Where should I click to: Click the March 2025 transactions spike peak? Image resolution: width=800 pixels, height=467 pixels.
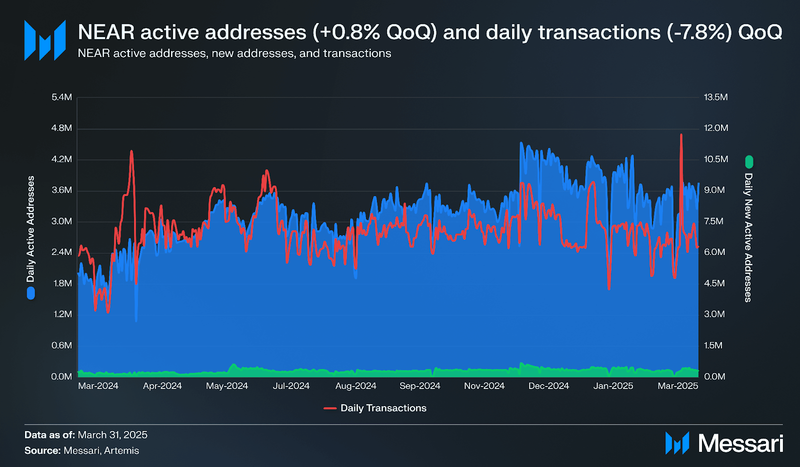pyautogui.click(x=681, y=135)
